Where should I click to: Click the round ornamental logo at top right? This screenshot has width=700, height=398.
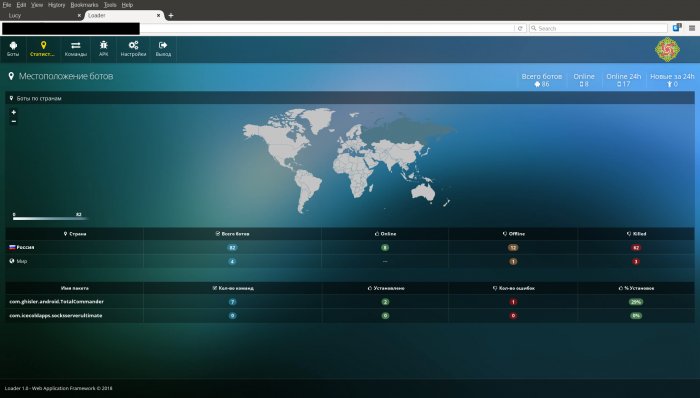667,50
